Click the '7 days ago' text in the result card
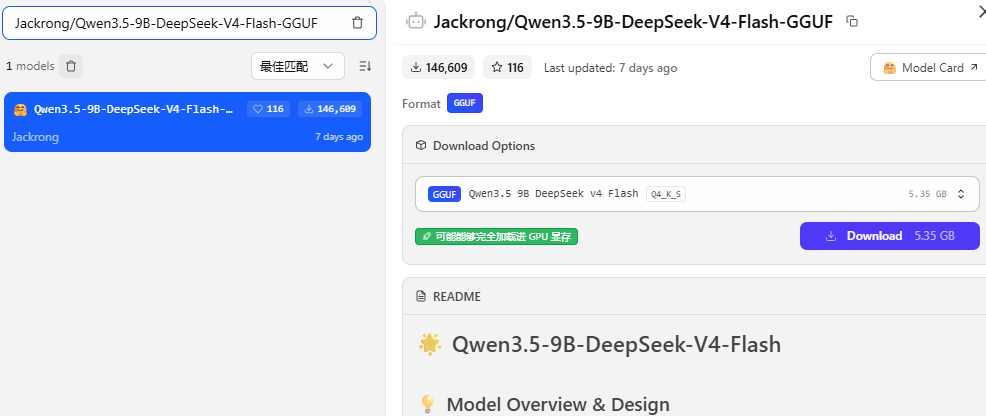 (339, 137)
